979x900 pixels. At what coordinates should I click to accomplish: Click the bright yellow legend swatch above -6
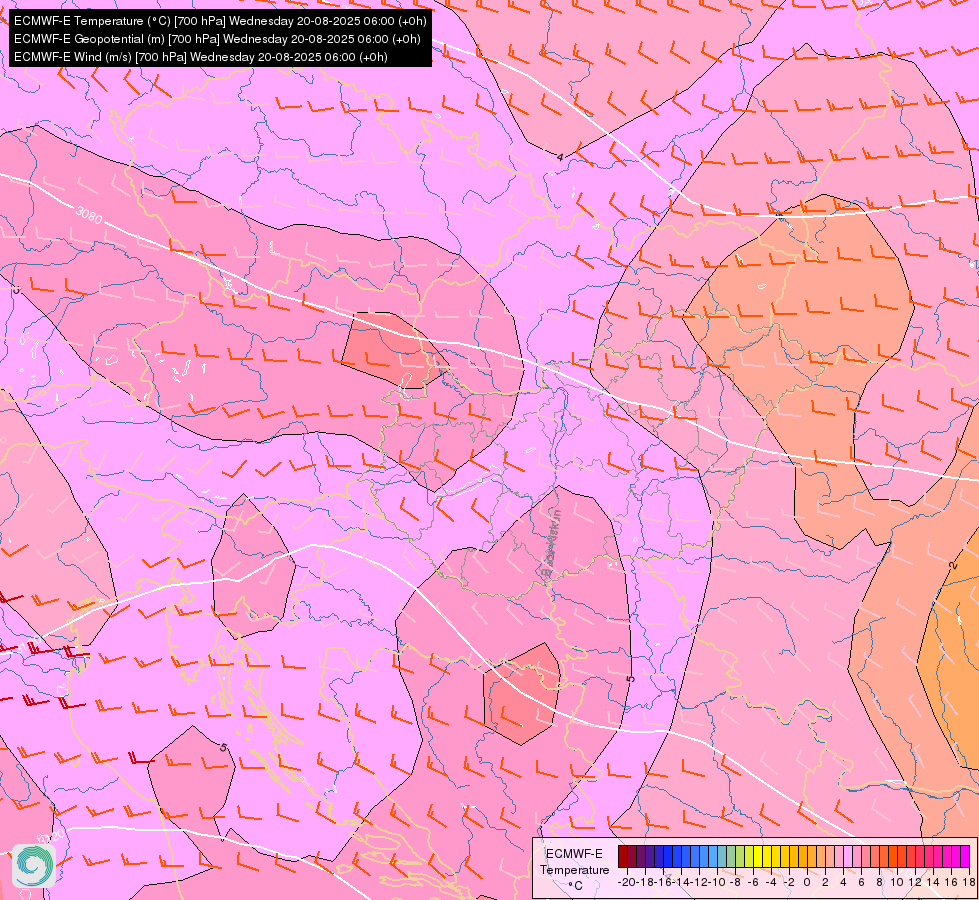[758, 856]
